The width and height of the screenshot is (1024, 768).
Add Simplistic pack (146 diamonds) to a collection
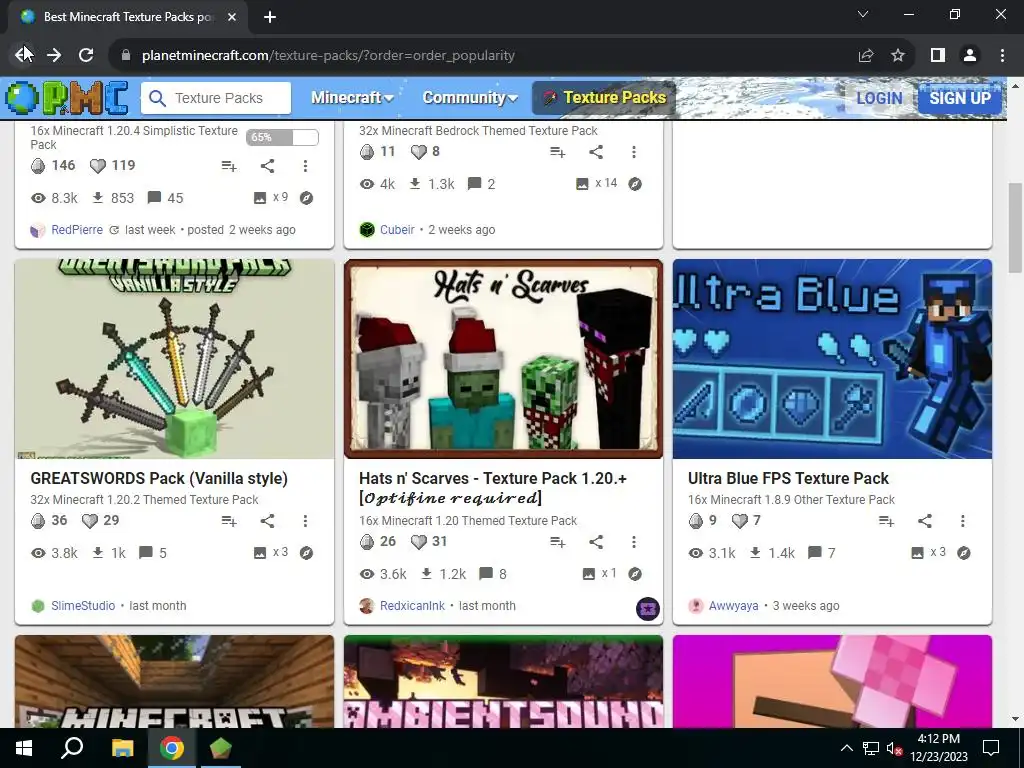pyautogui.click(x=229, y=166)
